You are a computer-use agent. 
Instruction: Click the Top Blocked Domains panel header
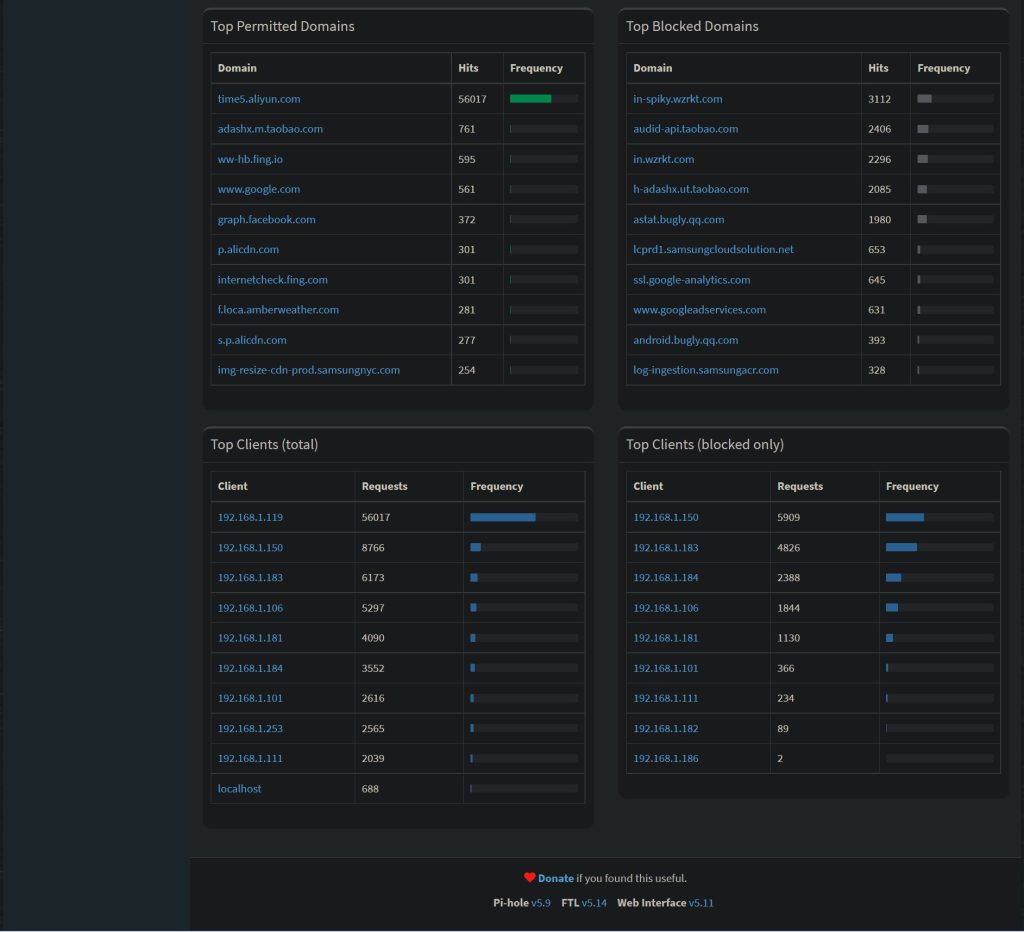[x=692, y=27]
